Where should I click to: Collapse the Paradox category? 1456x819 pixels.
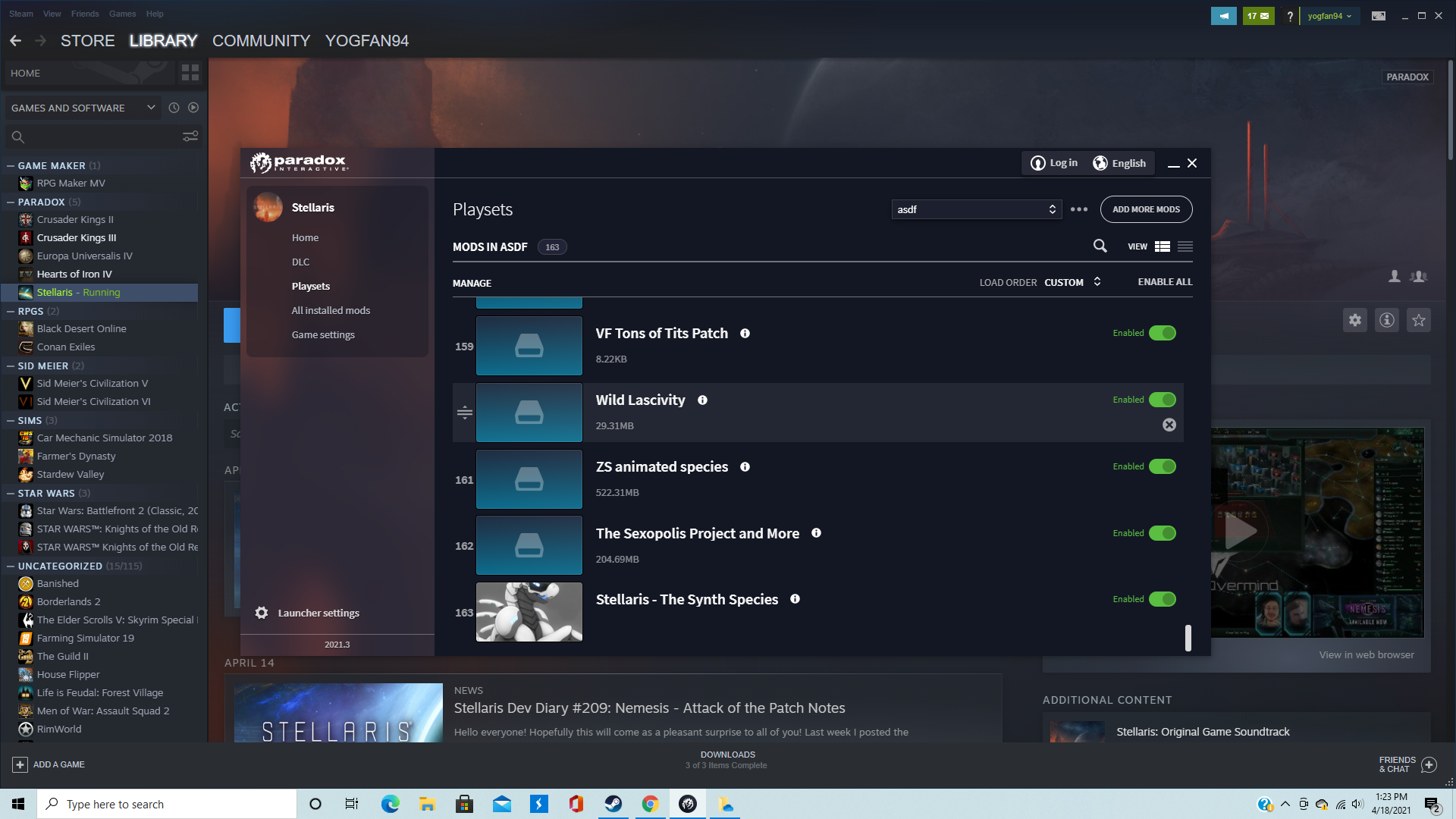click(11, 202)
